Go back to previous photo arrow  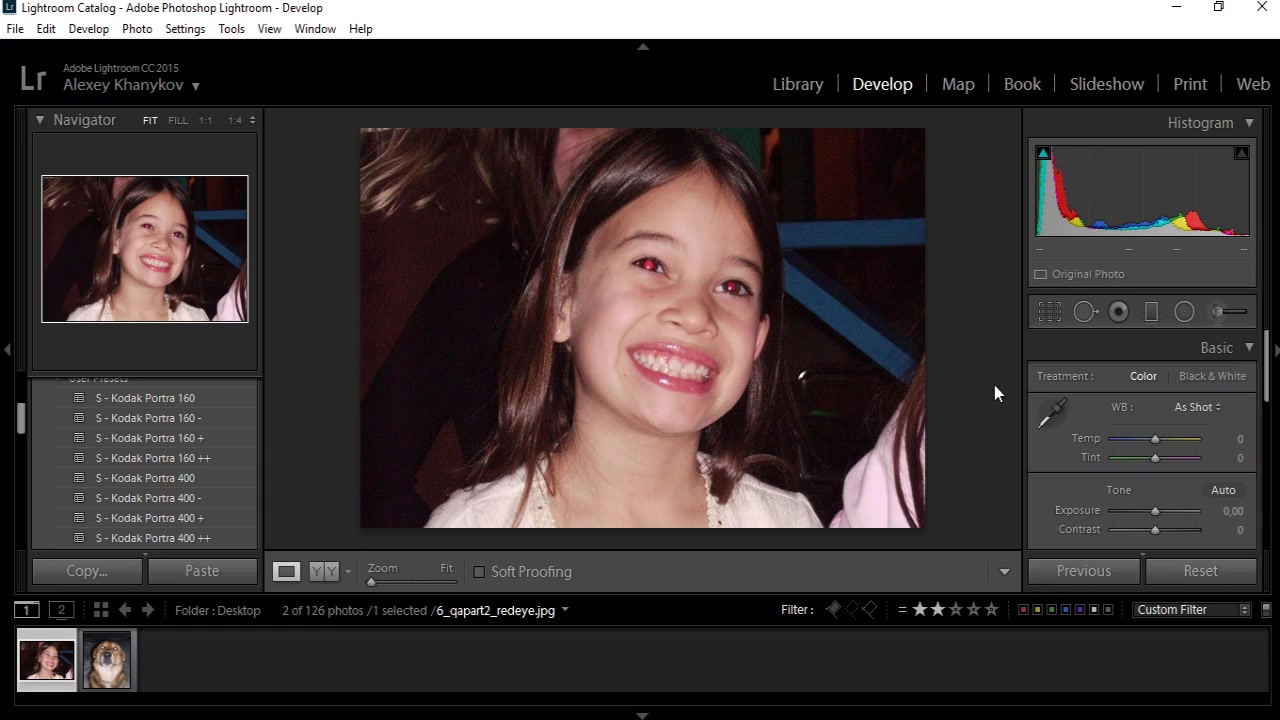pos(125,610)
